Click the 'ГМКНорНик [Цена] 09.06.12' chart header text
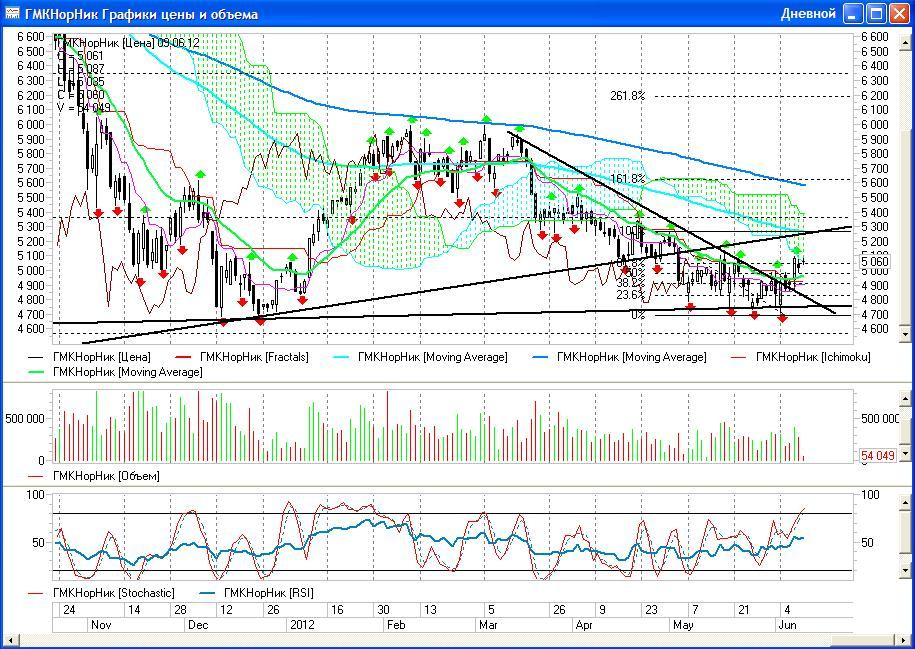915x649 pixels. pyautogui.click(x=130, y=43)
